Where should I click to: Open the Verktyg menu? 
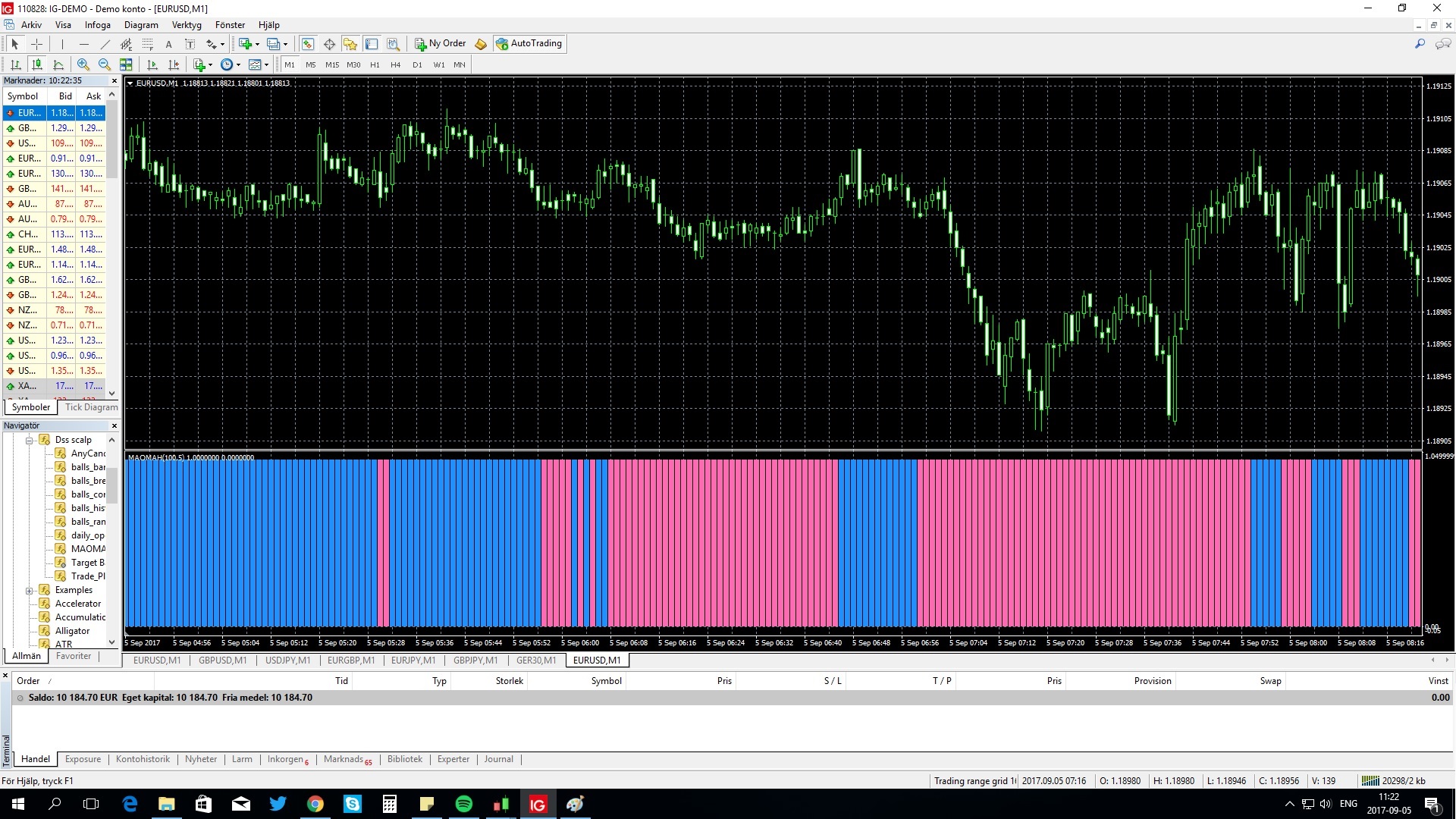point(187,25)
